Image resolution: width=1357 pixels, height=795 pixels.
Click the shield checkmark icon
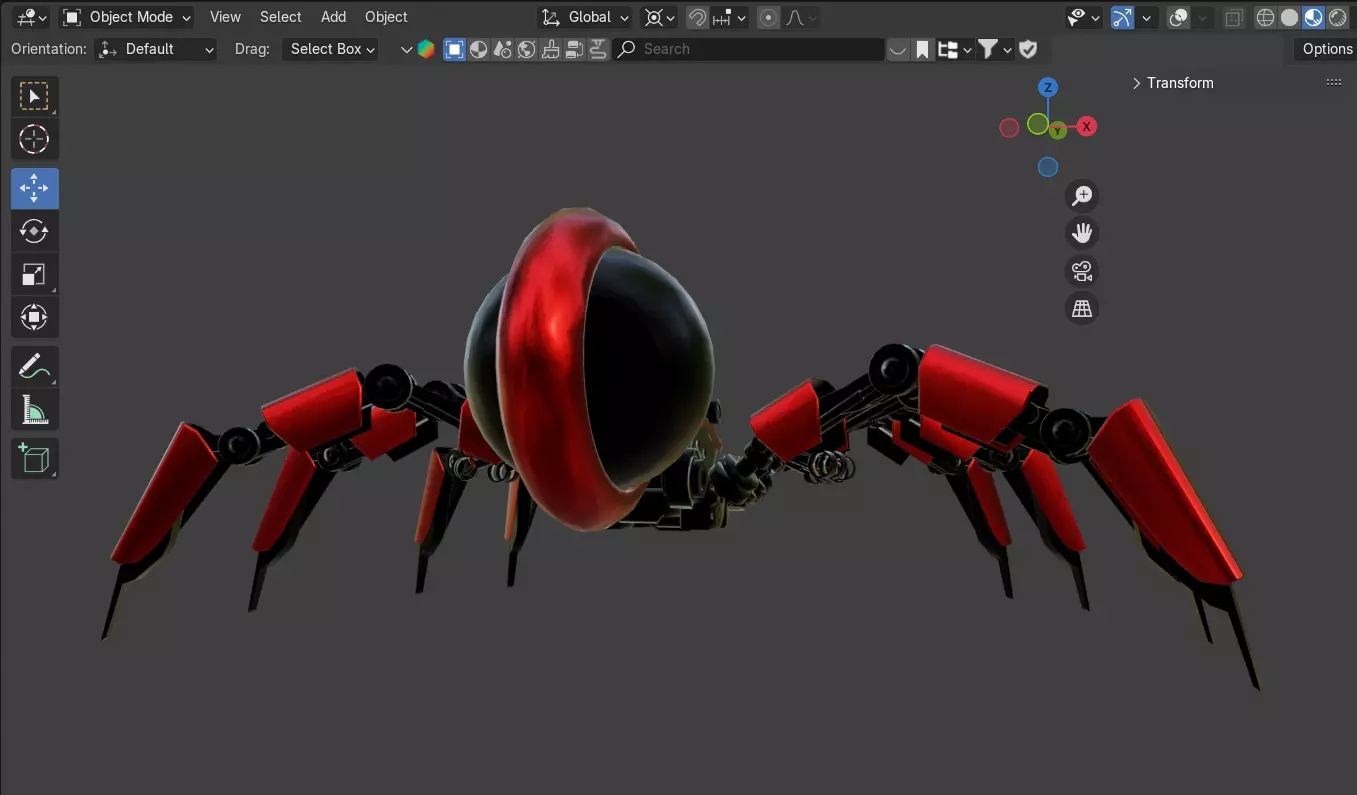point(1028,49)
